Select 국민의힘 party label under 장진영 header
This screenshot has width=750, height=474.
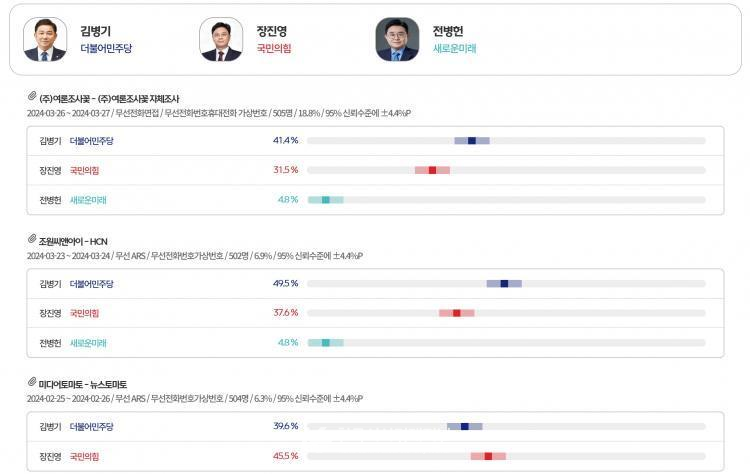tap(274, 48)
